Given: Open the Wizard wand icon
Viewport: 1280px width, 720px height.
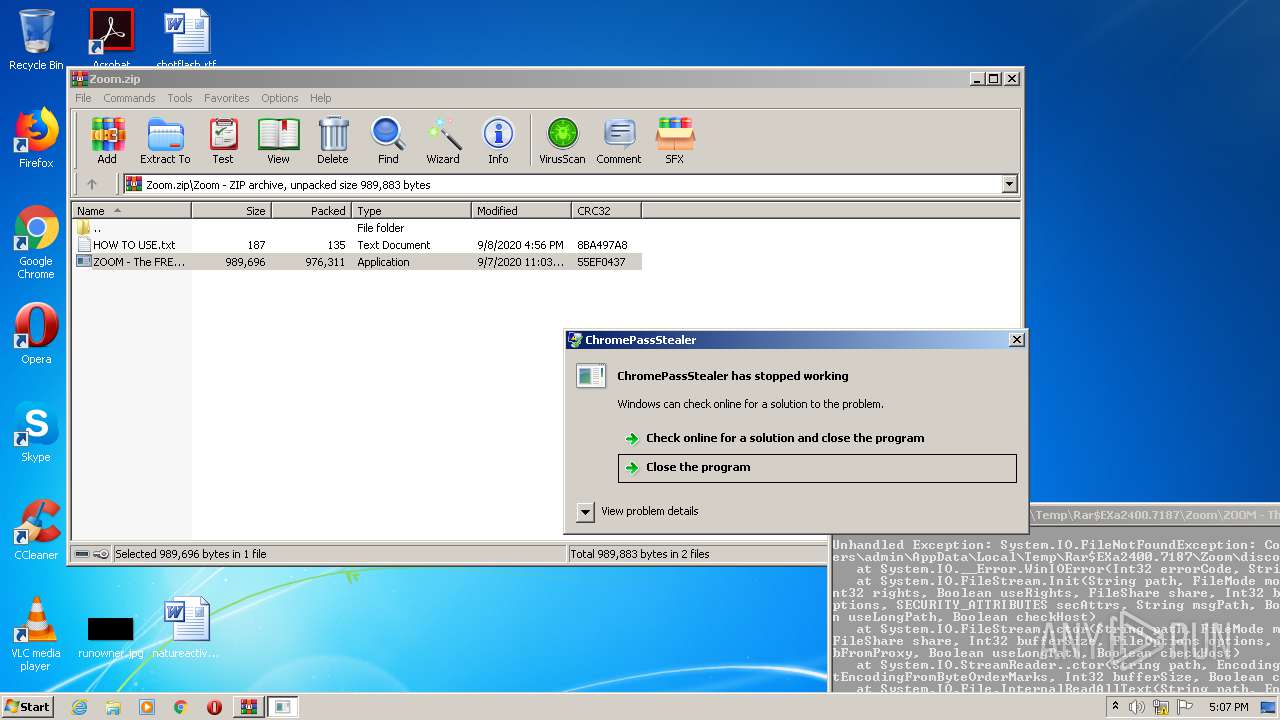Looking at the screenshot, I should tap(443, 140).
